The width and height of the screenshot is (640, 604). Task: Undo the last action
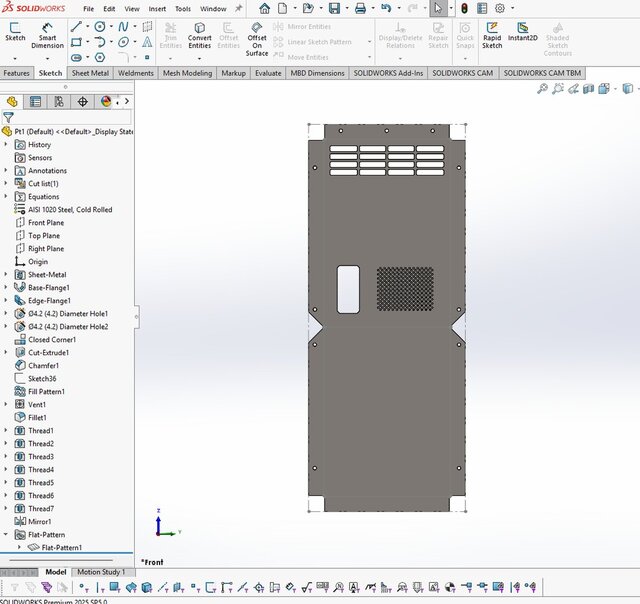point(386,8)
